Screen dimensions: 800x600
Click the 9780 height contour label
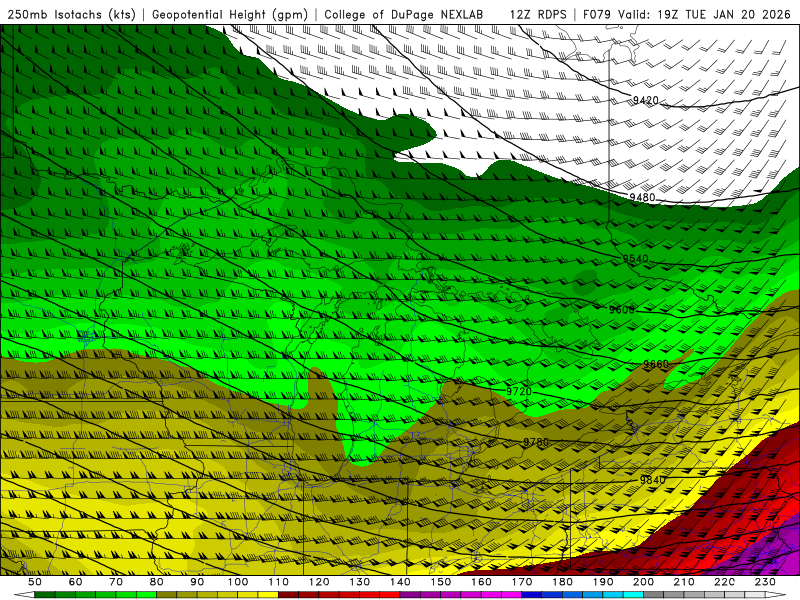[536, 442]
